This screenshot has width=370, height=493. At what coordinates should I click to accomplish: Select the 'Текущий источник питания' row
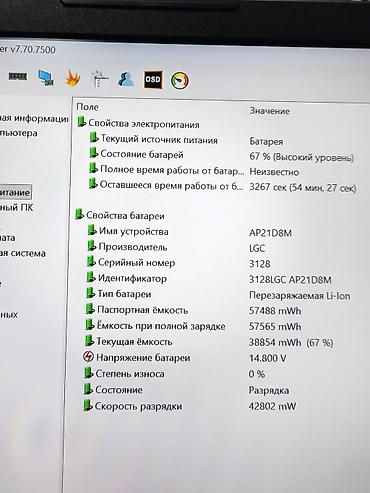tap(187, 139)
